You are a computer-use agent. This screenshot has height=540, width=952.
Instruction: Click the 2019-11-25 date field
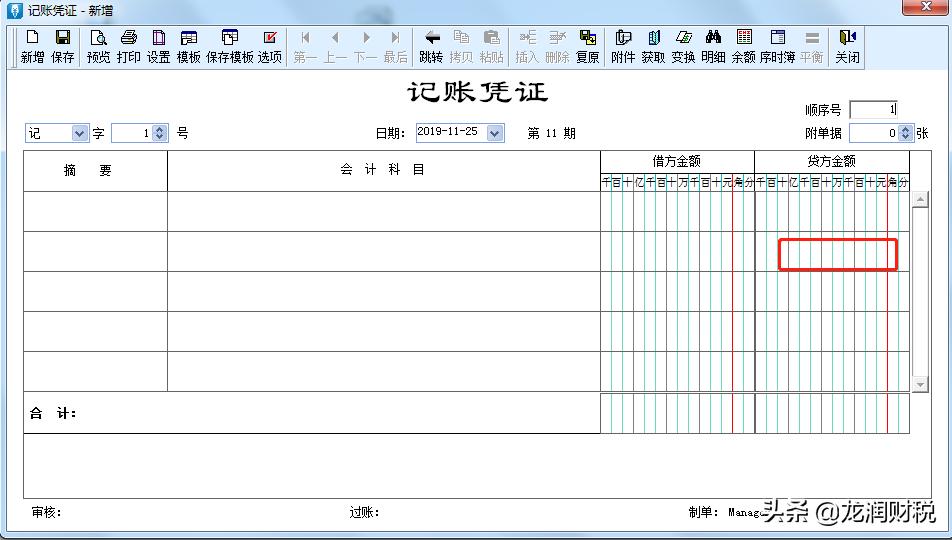point(452,133)
